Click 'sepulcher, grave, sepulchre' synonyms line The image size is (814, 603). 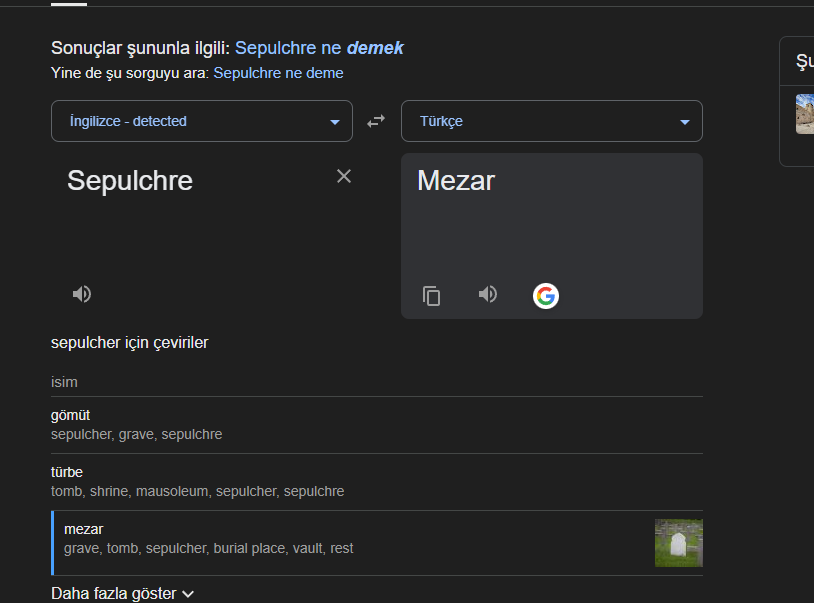137,434
